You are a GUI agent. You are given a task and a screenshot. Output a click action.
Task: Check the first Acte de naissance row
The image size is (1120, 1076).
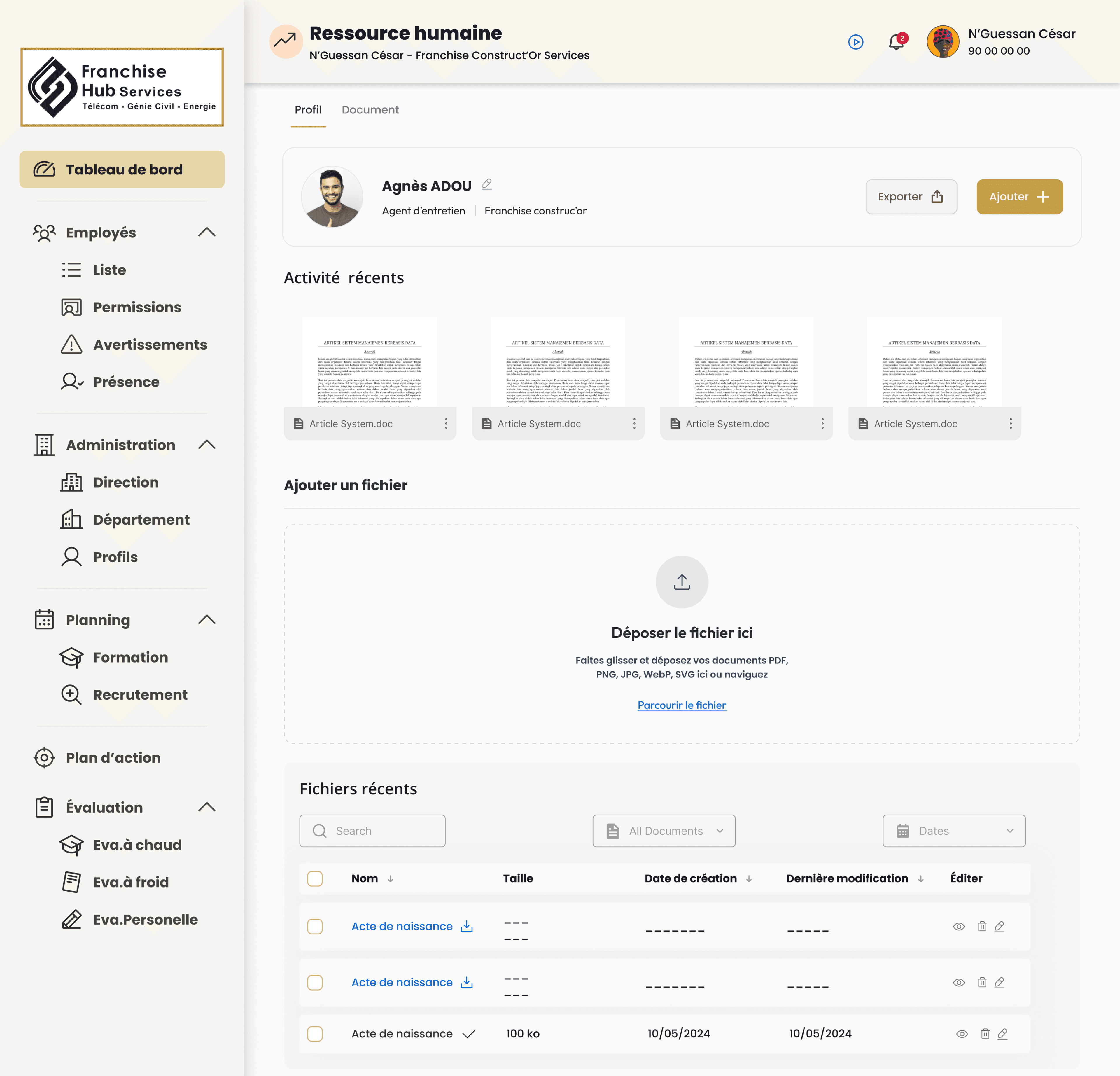click(315, 926)
